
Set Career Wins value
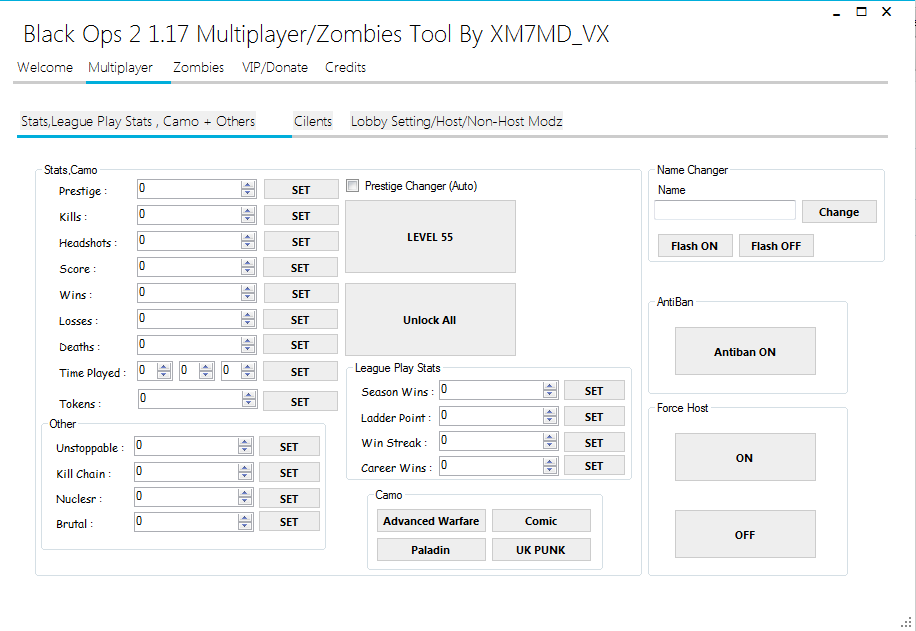594,466
